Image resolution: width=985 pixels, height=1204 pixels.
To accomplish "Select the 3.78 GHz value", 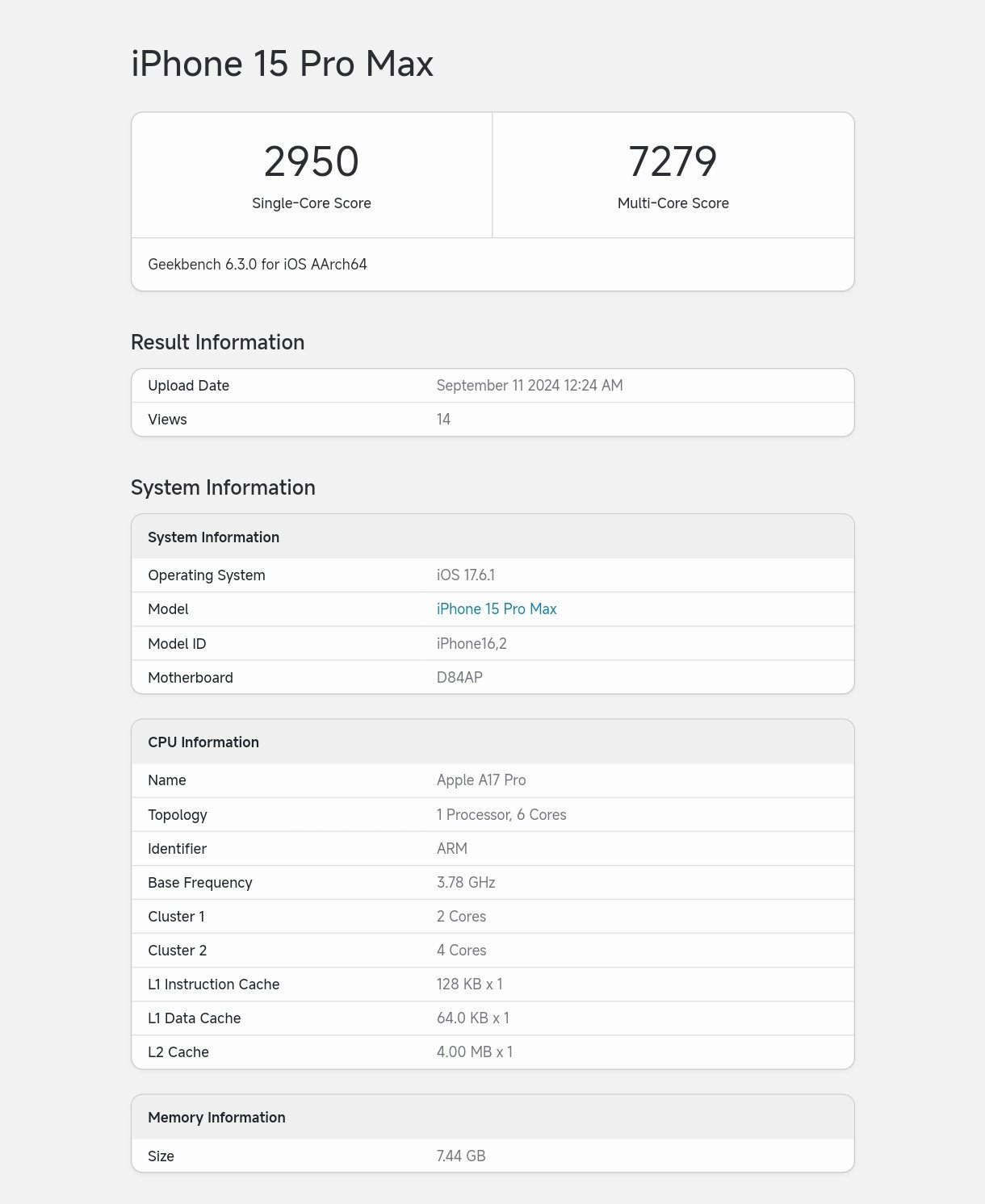I will tap(466, 883).
